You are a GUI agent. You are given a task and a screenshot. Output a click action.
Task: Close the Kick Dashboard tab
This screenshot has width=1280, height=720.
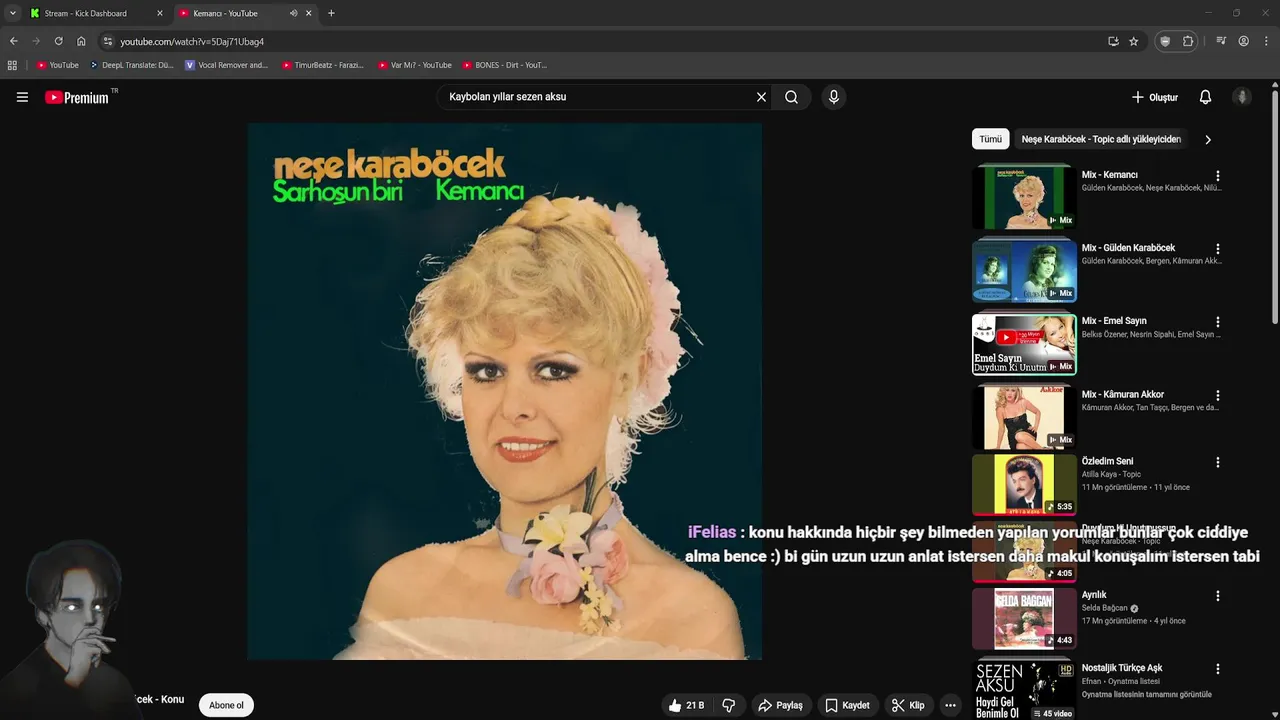[159, 13]
